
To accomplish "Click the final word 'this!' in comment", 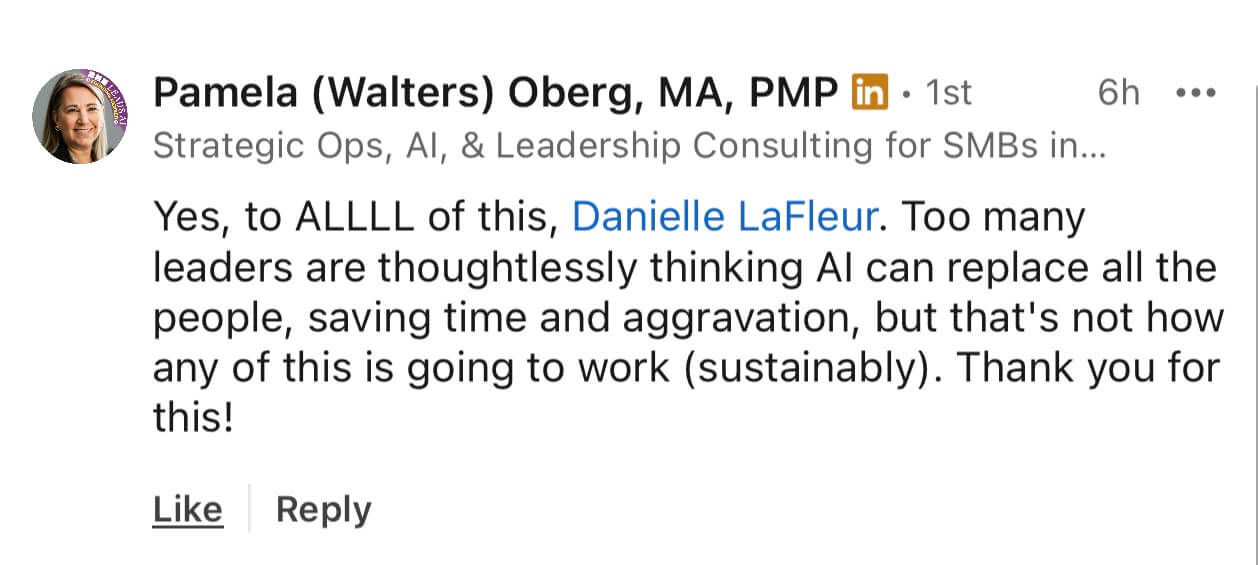I will (192, 418).
